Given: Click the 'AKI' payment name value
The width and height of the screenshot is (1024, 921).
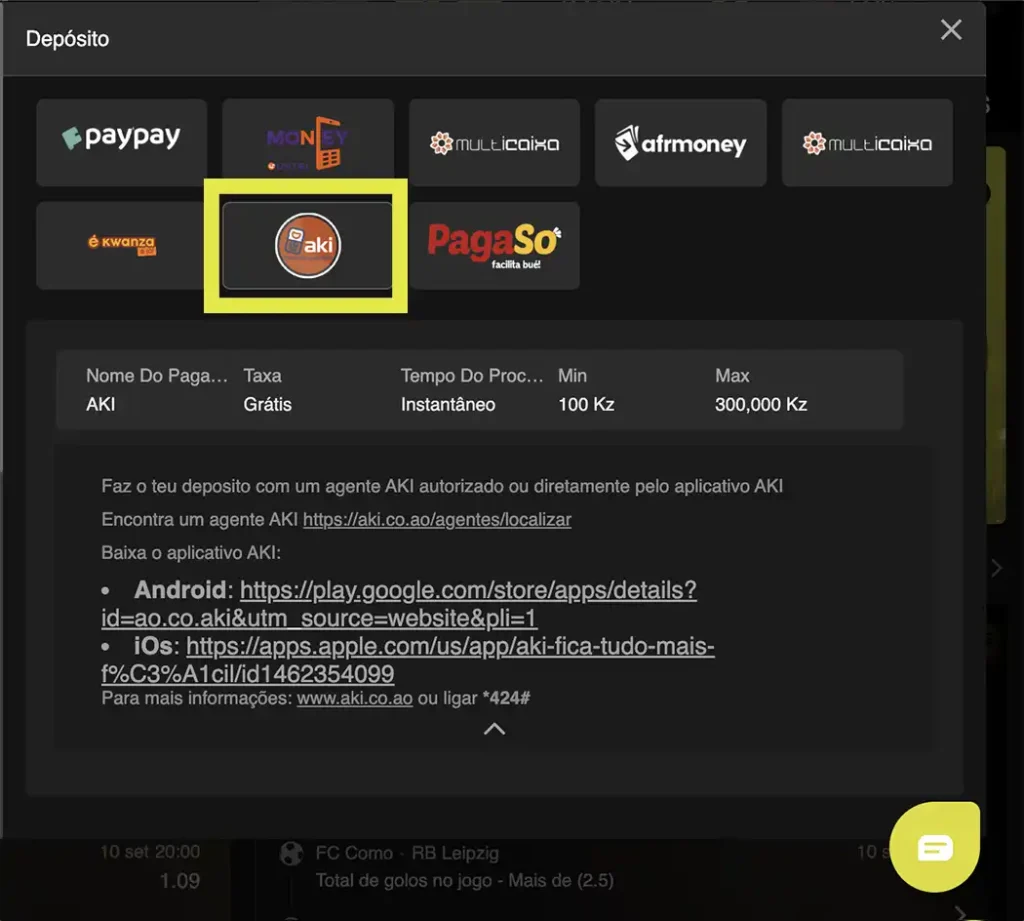Looking at the screenshot, I should [101, 404].
